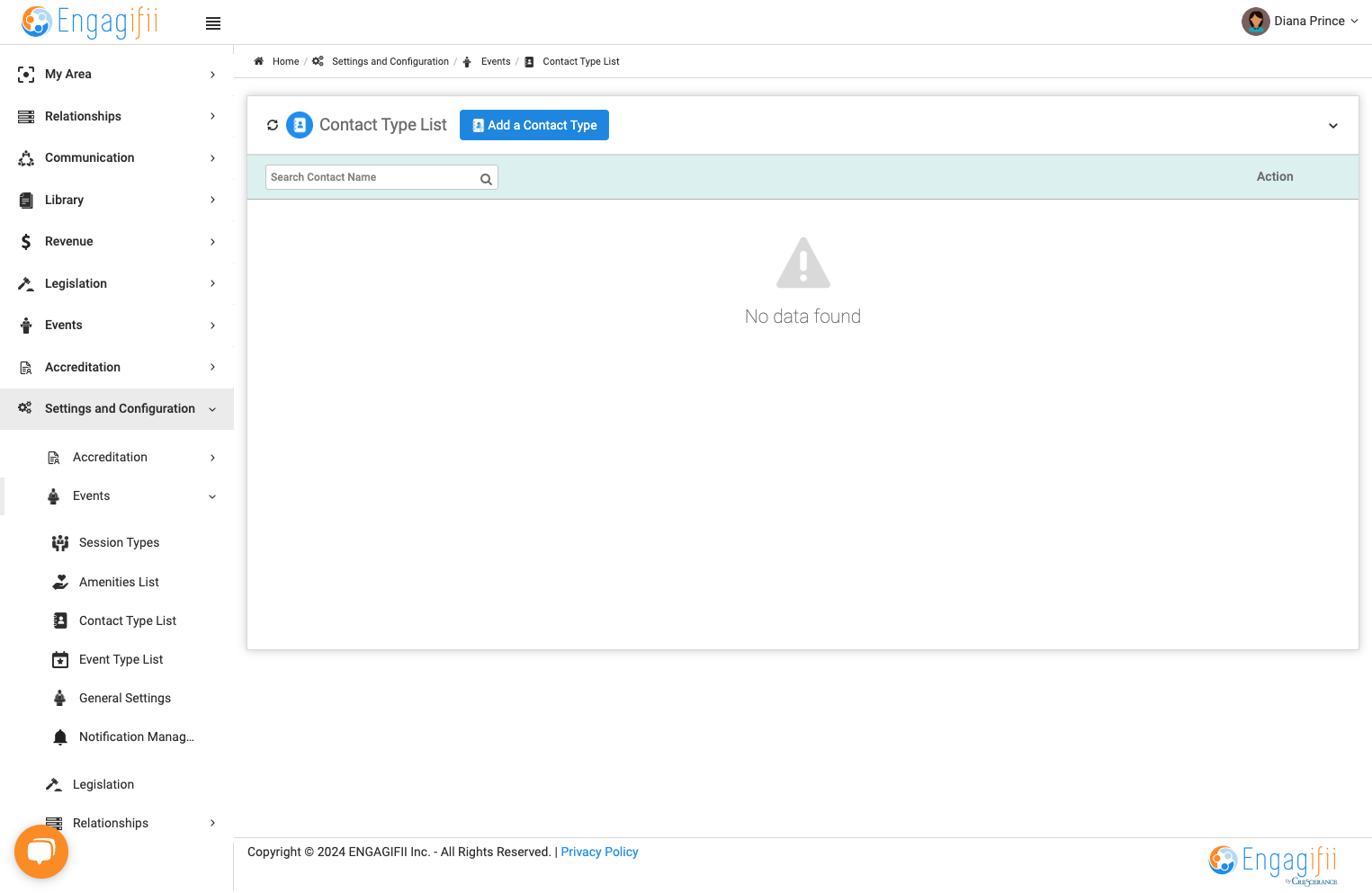Click the Legislation gavel icon in main menu

click(26, 283)
